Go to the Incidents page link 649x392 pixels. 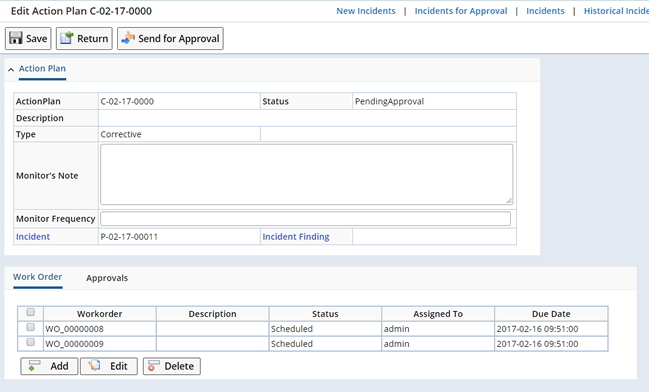(545, 11)
